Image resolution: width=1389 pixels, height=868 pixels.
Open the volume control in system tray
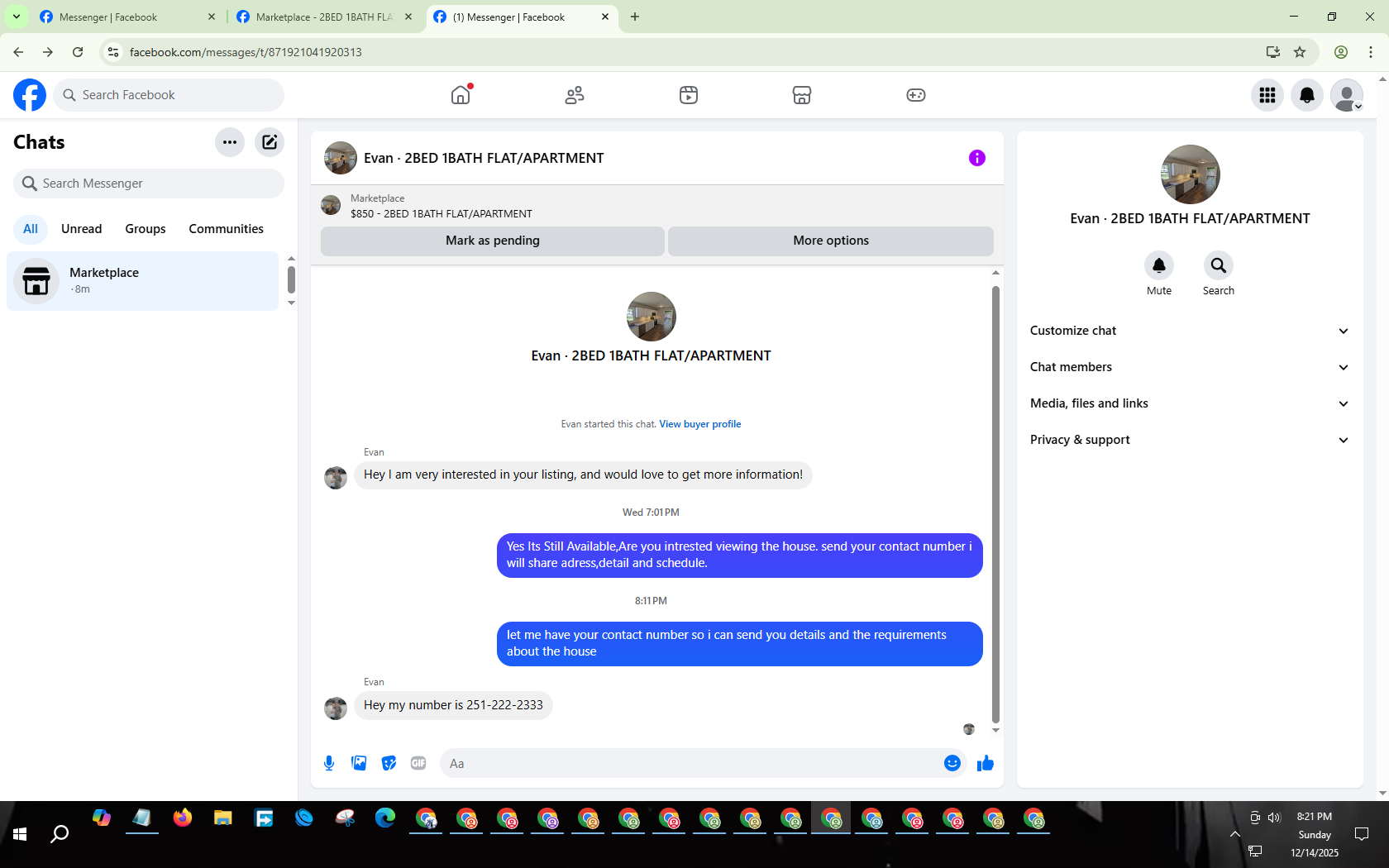(x=1274, y=817)
